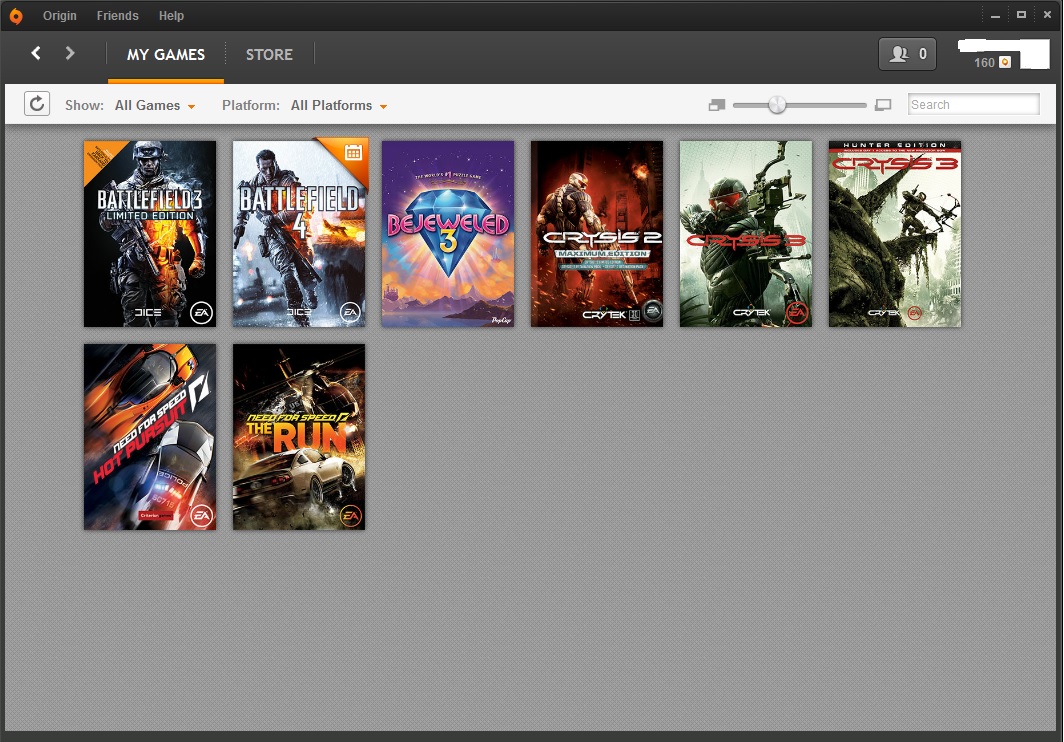
Task: Select the My Games tab
Action: [166, 54]
